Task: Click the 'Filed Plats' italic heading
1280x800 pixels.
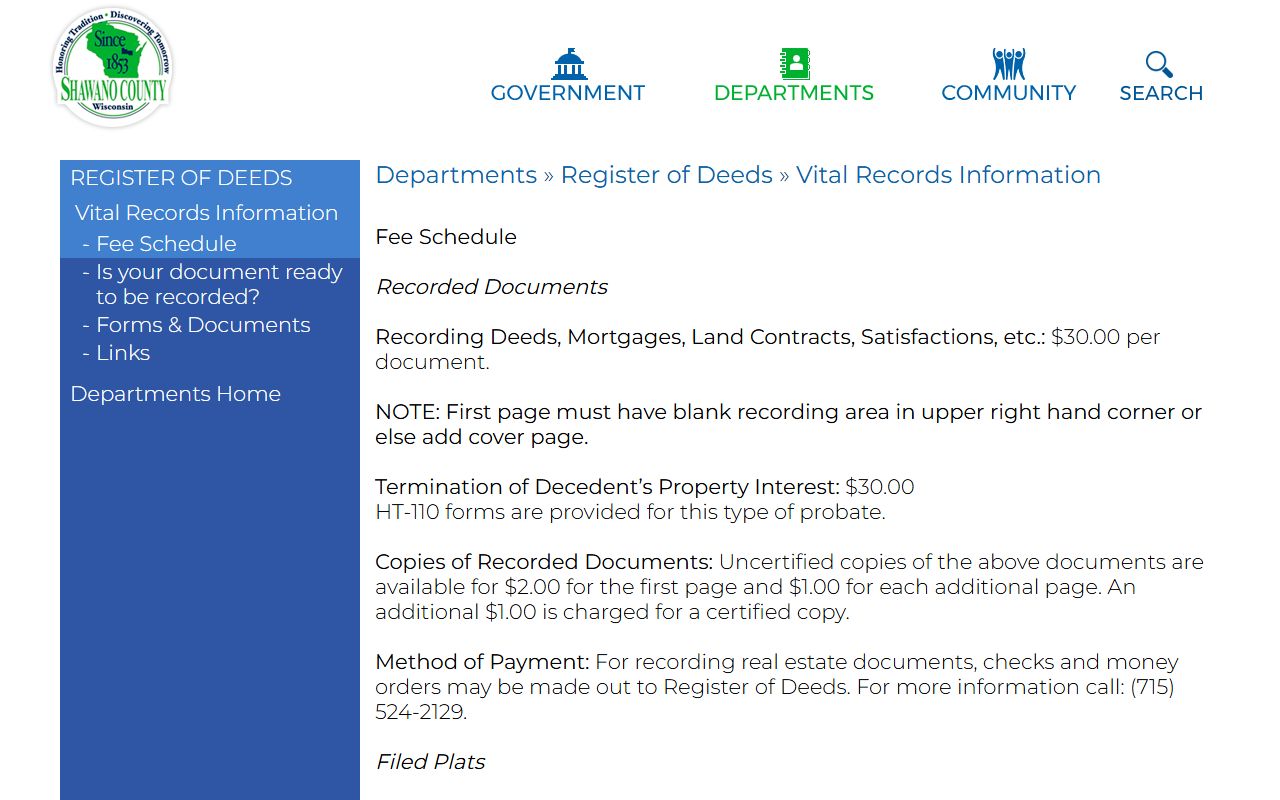Action: 431,762
